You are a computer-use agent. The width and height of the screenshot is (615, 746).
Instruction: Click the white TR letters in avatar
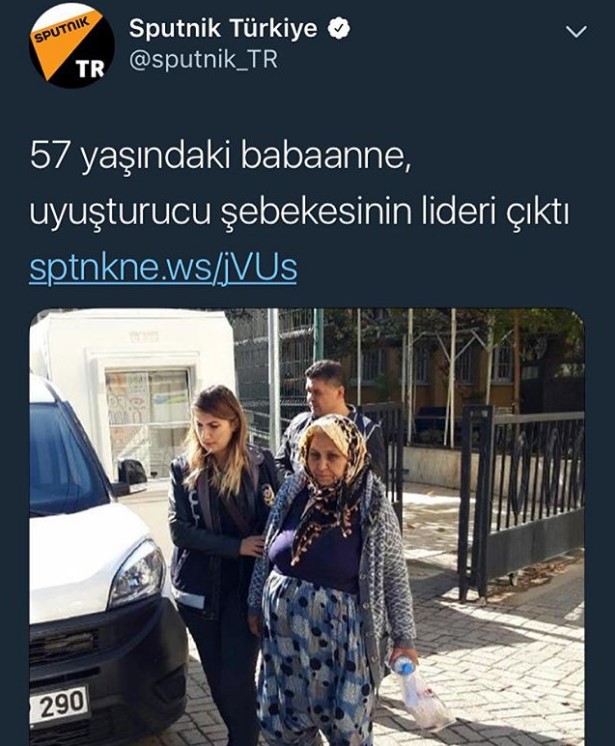coord(90,69)
